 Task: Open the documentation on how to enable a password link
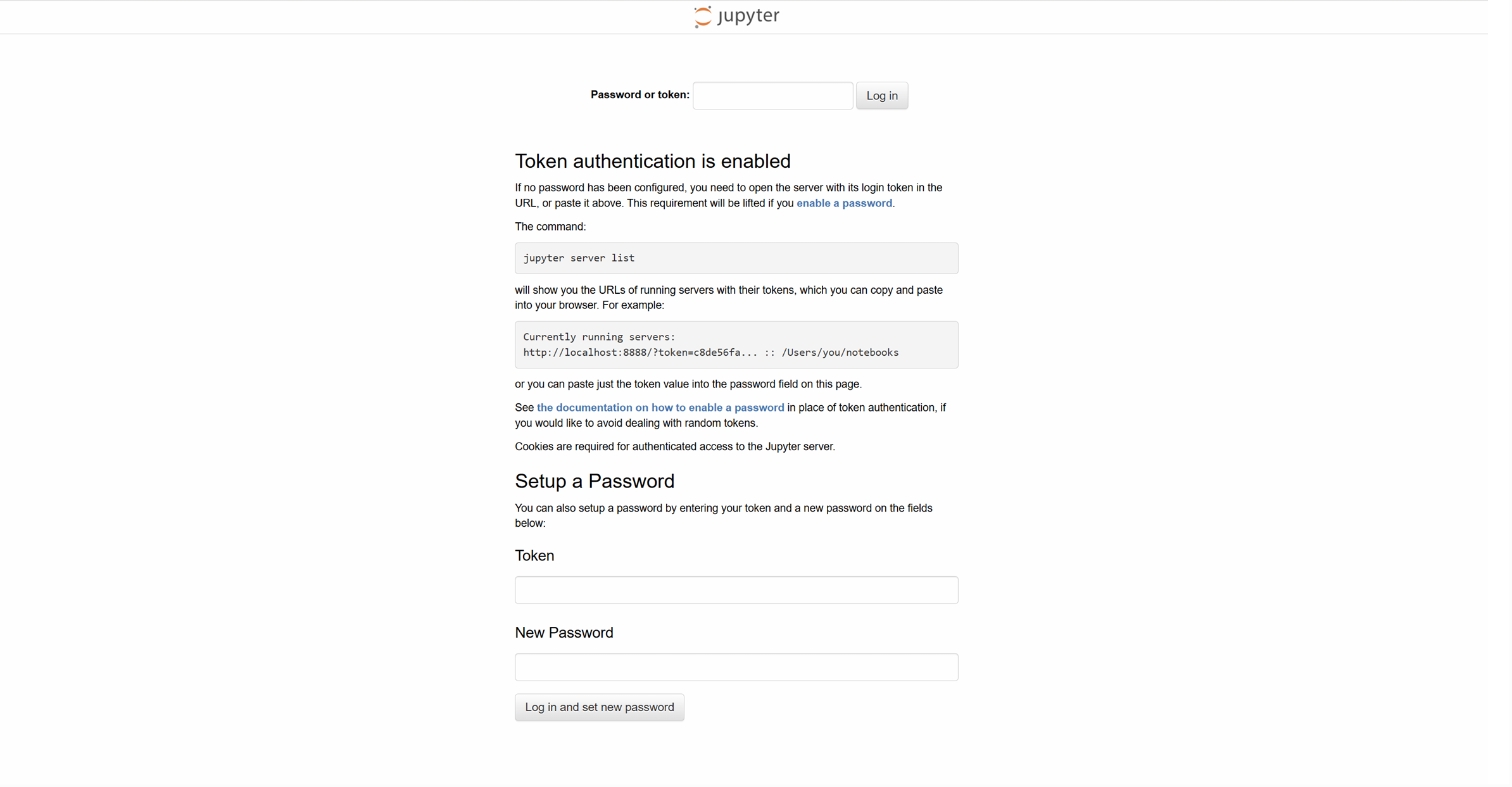[x=660, y=408]
